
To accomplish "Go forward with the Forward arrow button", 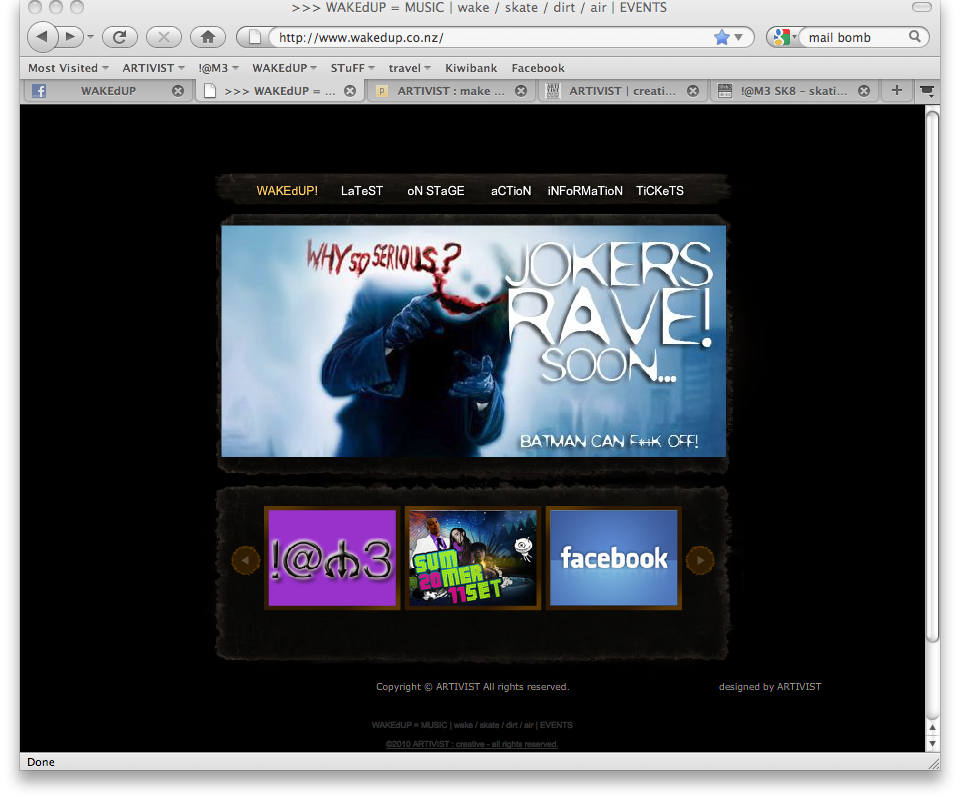I will click(x=70, y=37).
